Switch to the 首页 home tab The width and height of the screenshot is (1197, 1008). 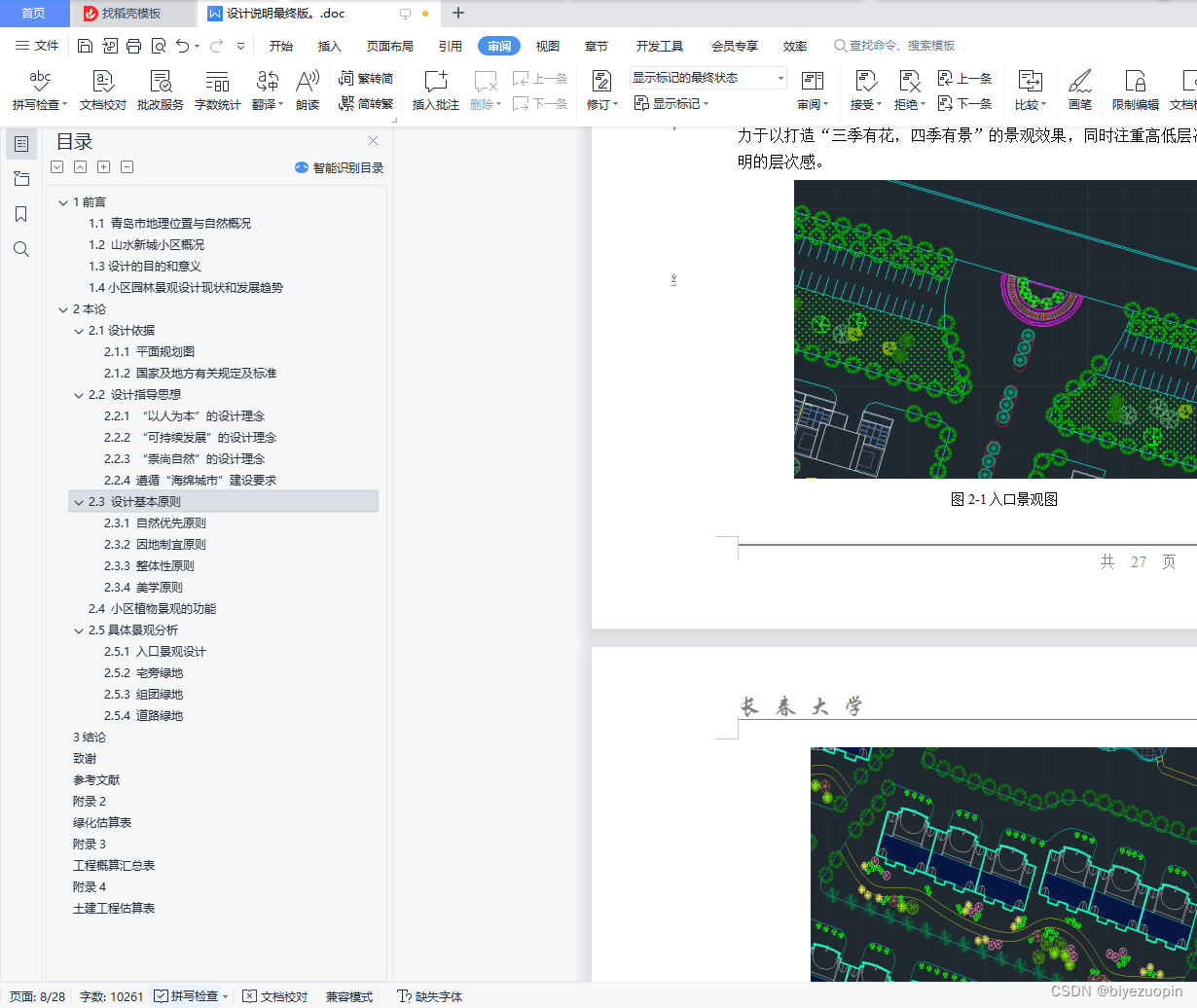pyautogui.click(x=34, y=14)
